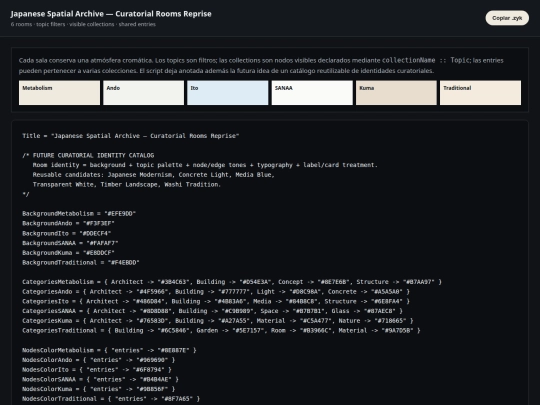
Task: Click the BackgroundAndo line
Action: pyautogui.click(x=68, y=223)
